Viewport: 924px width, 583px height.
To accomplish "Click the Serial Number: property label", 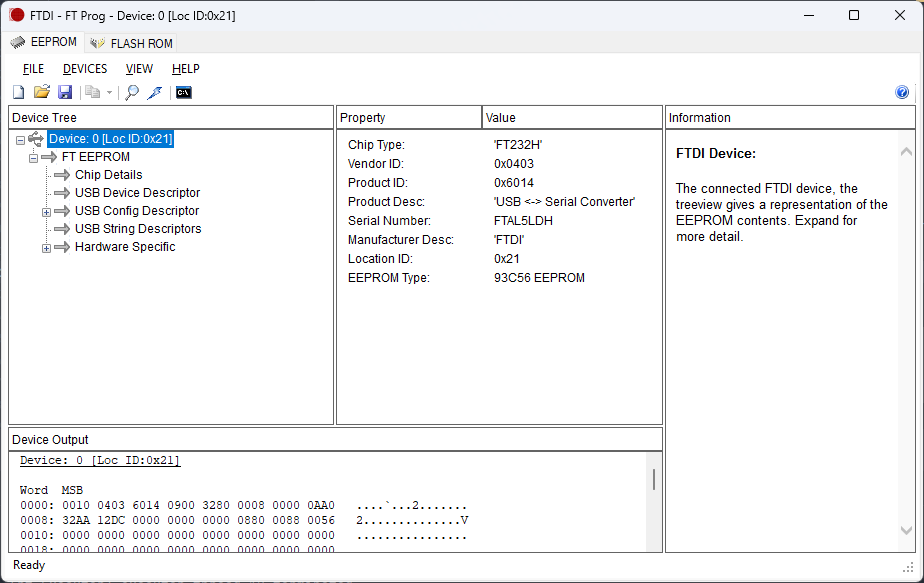I will pyautogui.click(x=389, y=220).
